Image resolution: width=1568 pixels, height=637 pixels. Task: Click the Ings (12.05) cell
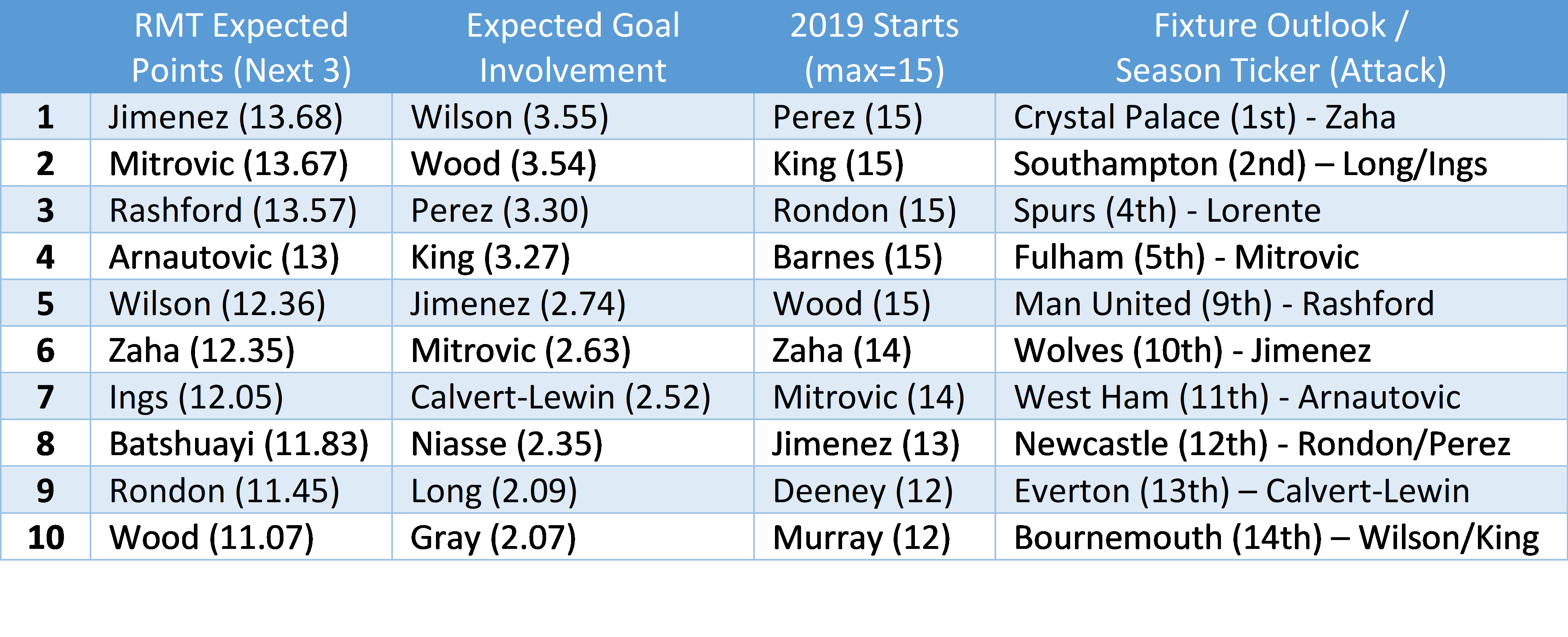(196, 398)
